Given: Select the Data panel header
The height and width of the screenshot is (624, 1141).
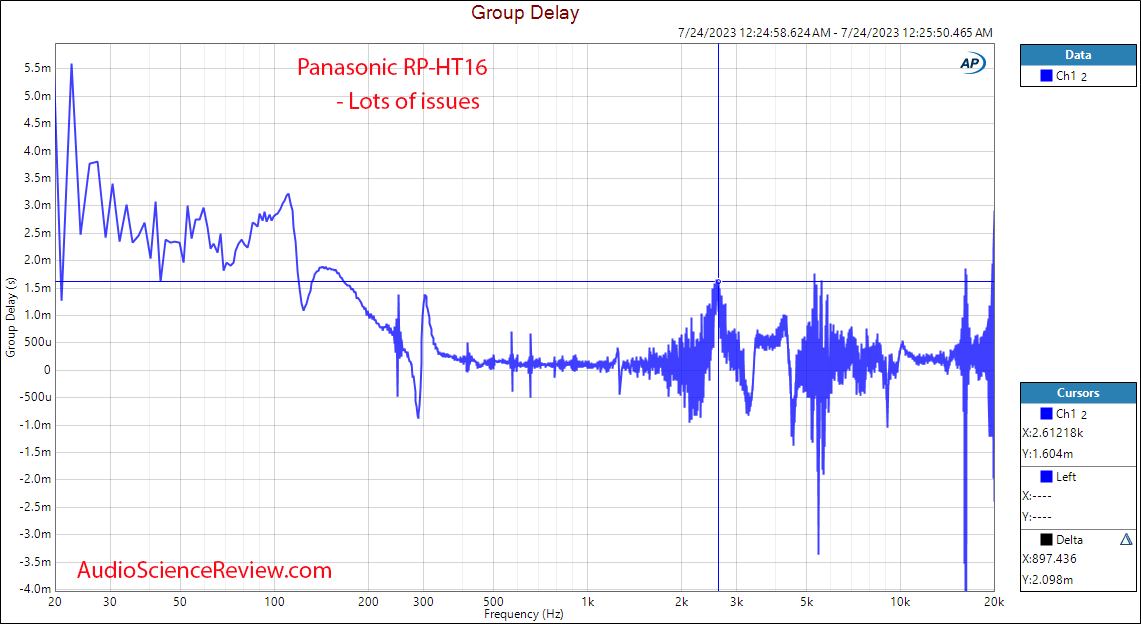Looking at the screenshot, I should 1078,55.
